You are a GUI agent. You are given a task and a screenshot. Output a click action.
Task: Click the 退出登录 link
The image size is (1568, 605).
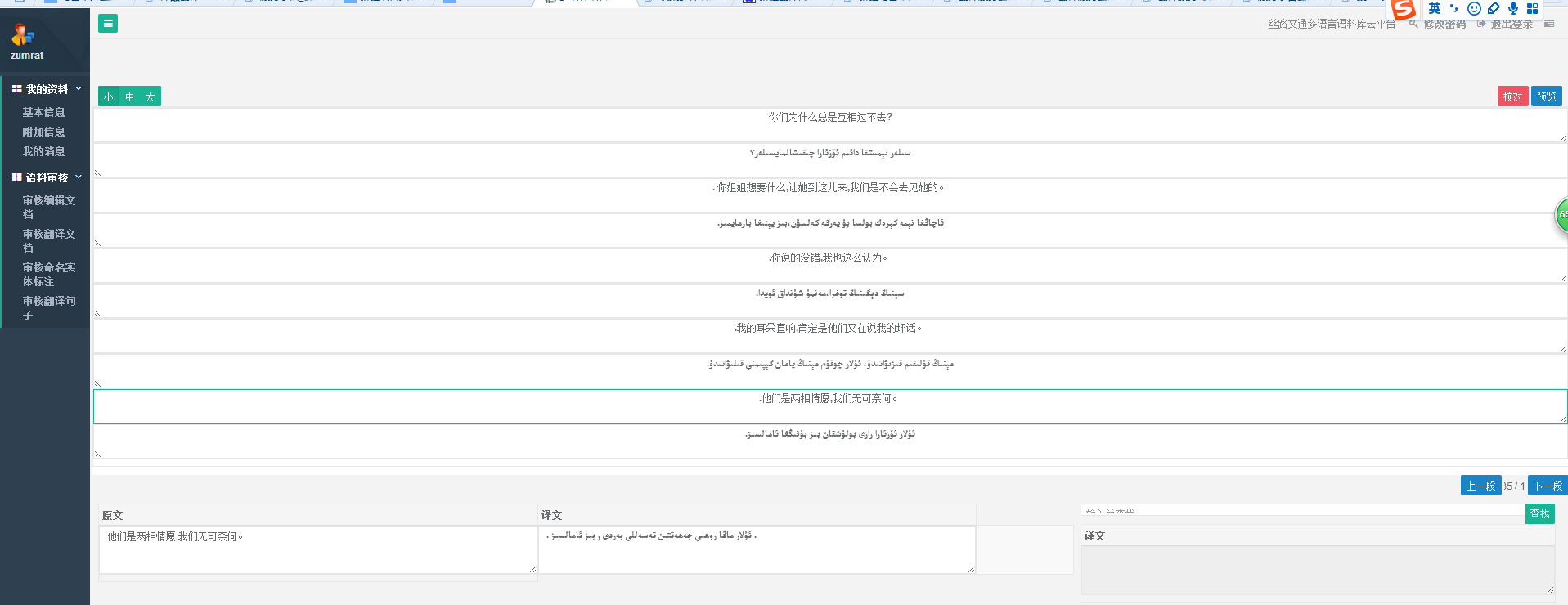[x=1512, y=24]
